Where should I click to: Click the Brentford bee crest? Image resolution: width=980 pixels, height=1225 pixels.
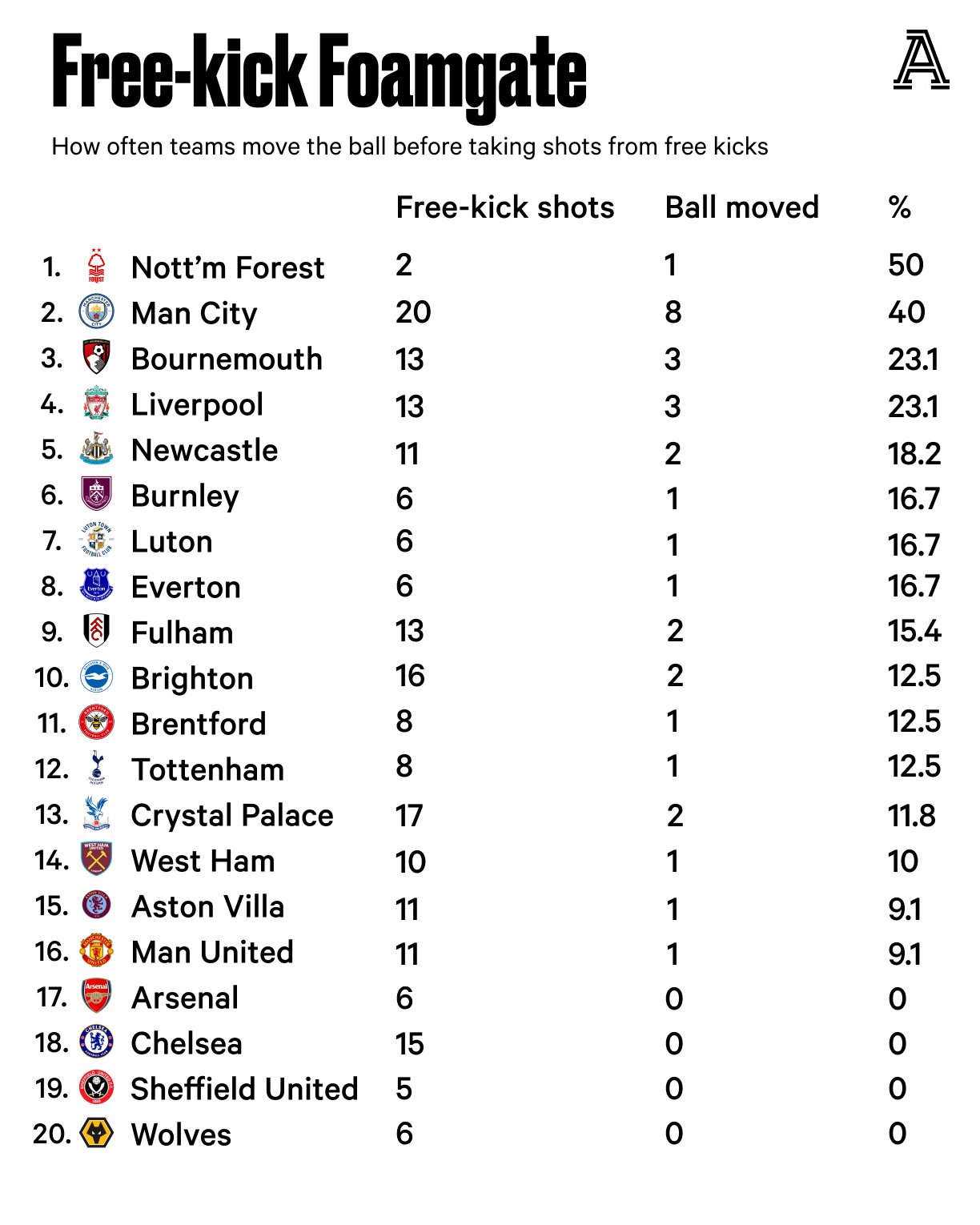coord(96,722)
